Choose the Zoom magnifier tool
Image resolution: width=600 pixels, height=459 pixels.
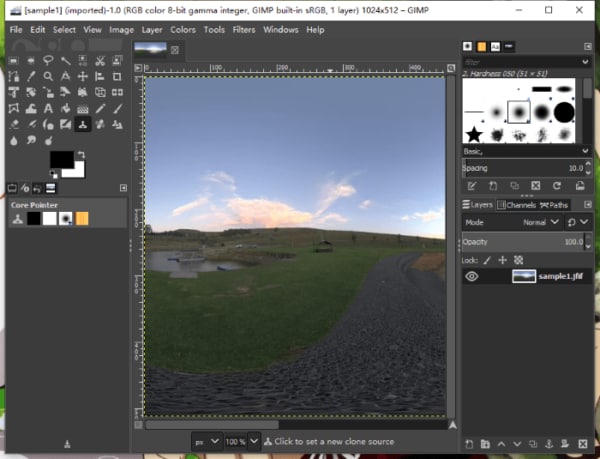pos(48,76)
